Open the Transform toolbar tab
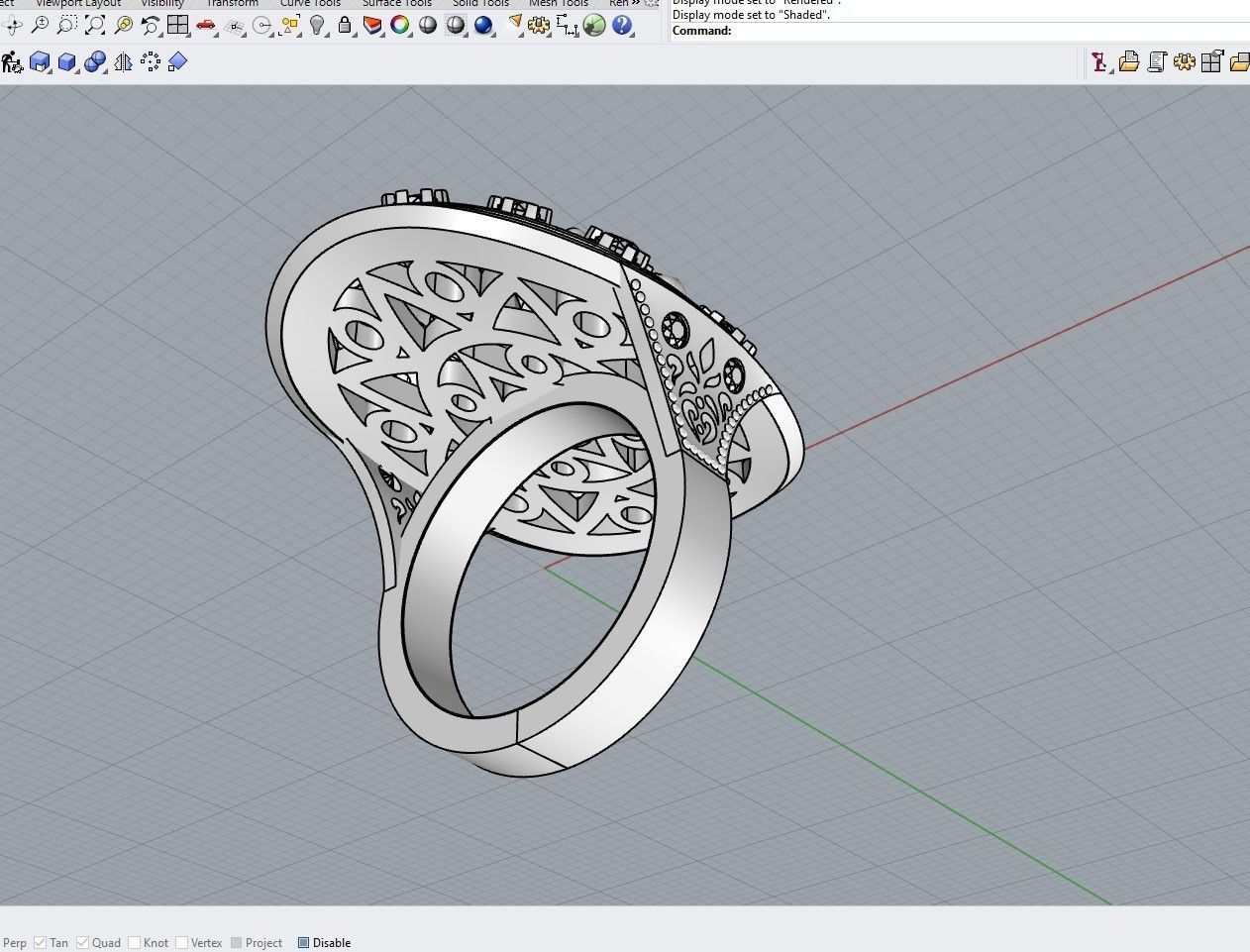1250x952 pixels. pyautogui.click(x=232, y=4)
